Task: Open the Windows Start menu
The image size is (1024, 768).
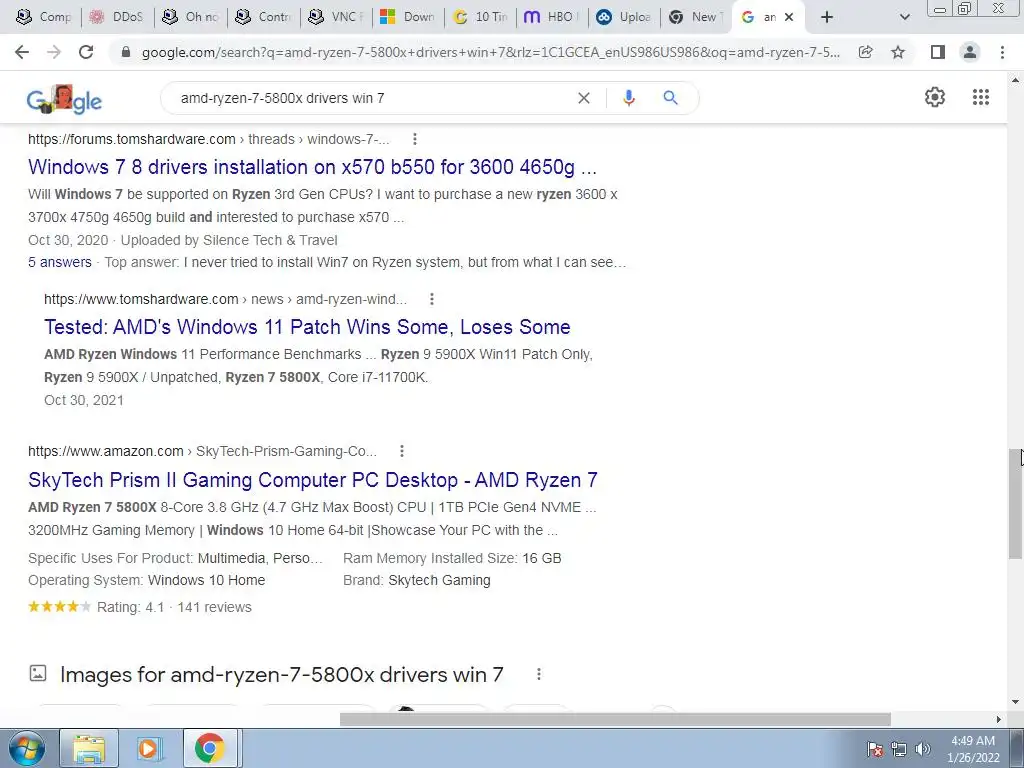Action: (27, 748)
